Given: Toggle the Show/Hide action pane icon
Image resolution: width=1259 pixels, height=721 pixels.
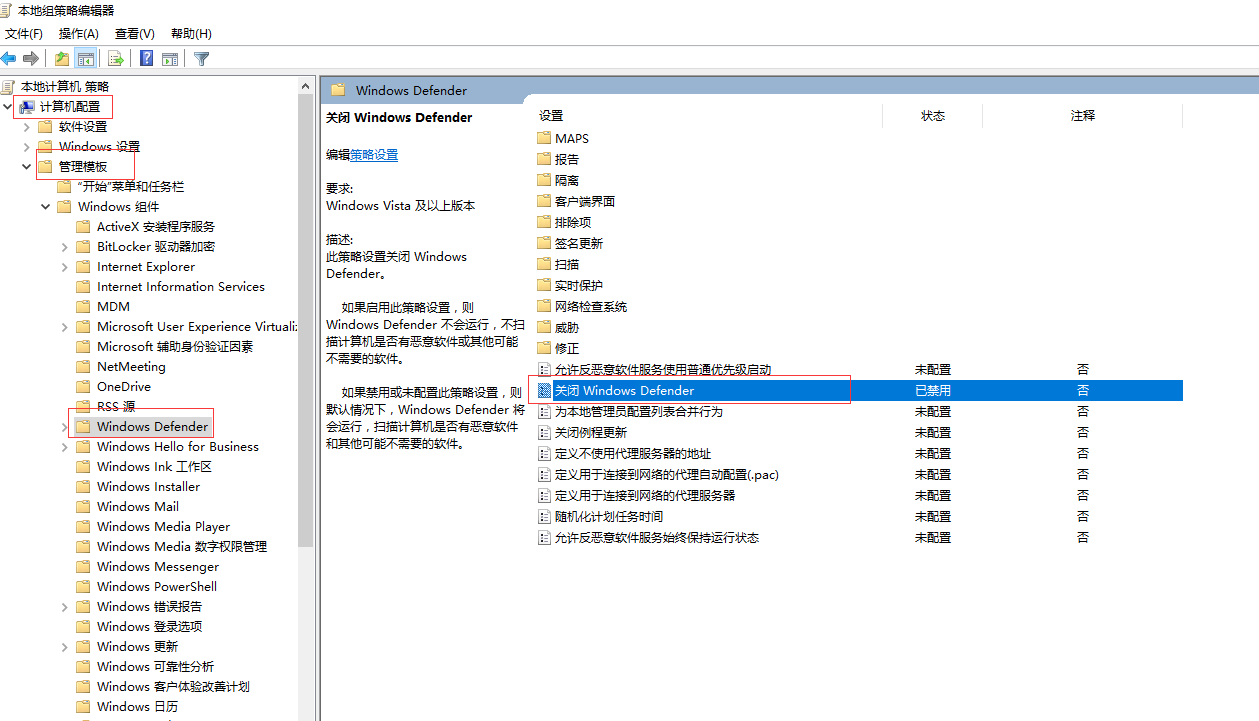Looking at the screenshot, I should [x=170, y=59].
